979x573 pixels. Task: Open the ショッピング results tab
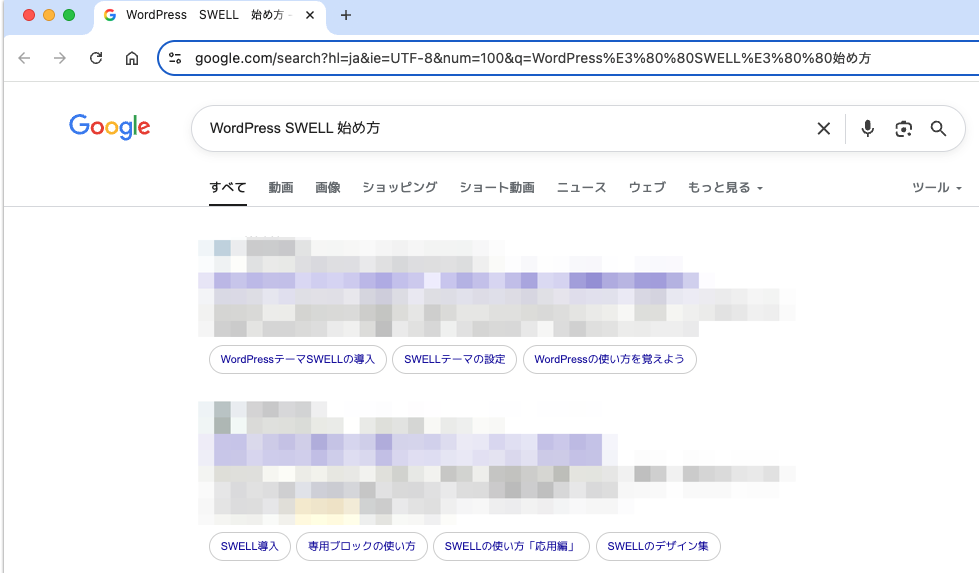(399, 188)
